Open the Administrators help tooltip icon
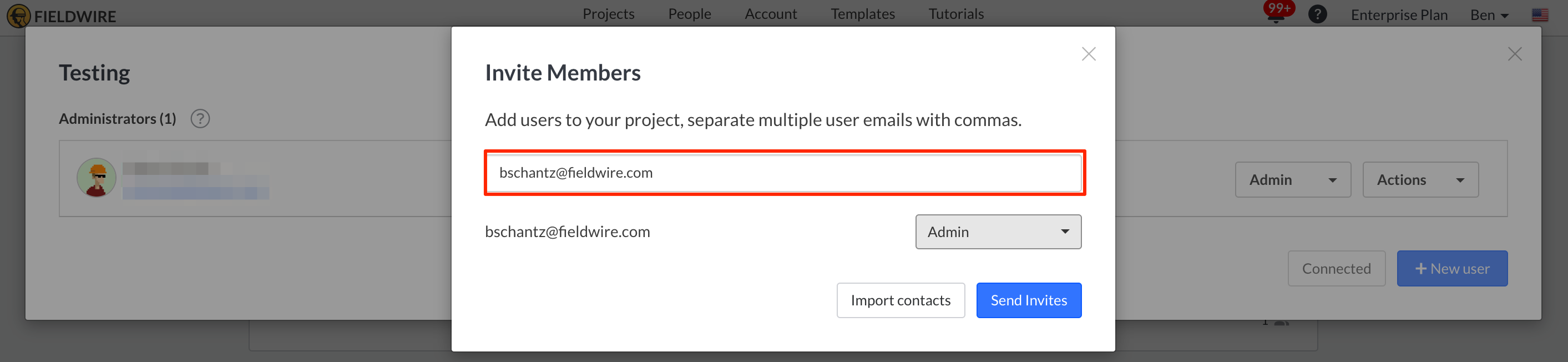This screenshot has width=1568, height=362. click(x=201, y=118)
